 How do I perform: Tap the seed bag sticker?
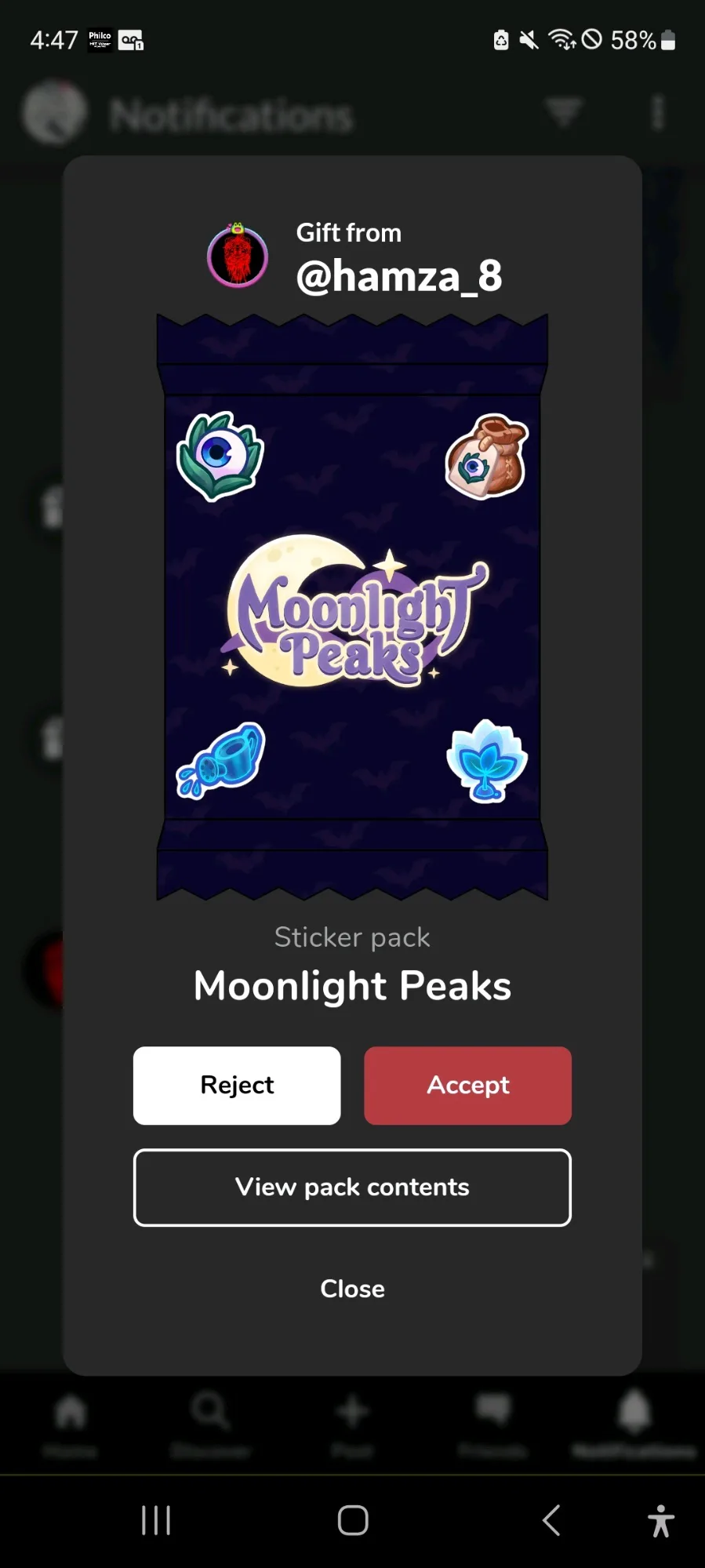click(487, 456)
